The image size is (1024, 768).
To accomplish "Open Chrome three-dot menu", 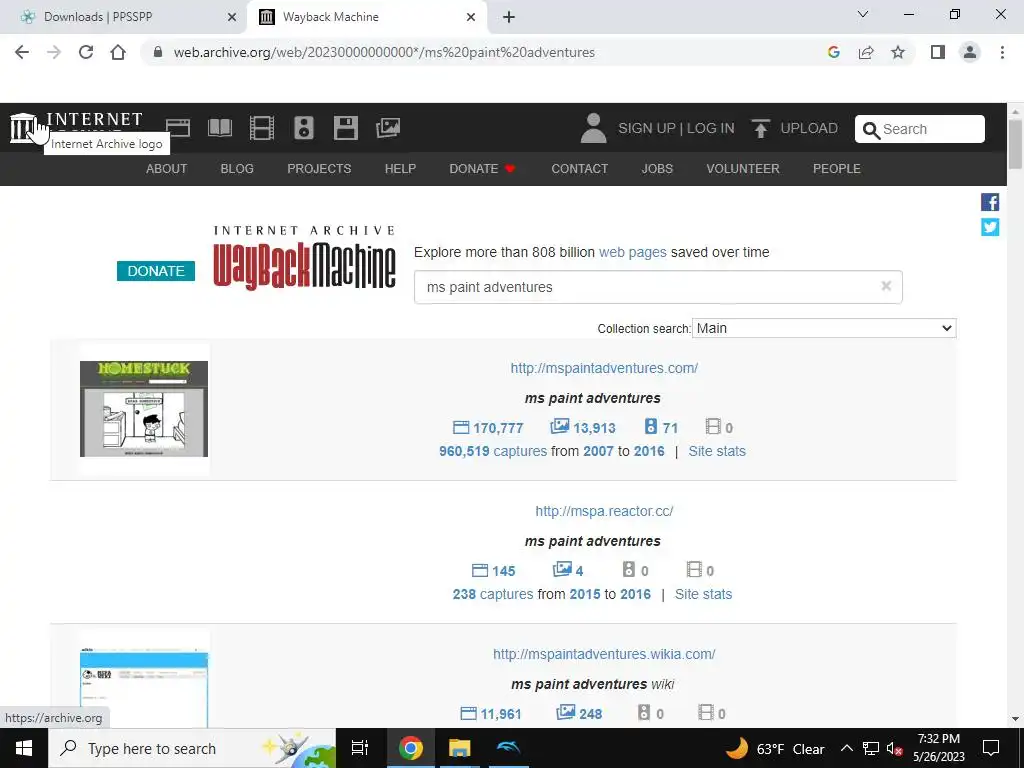I will tap(1002, 52).
